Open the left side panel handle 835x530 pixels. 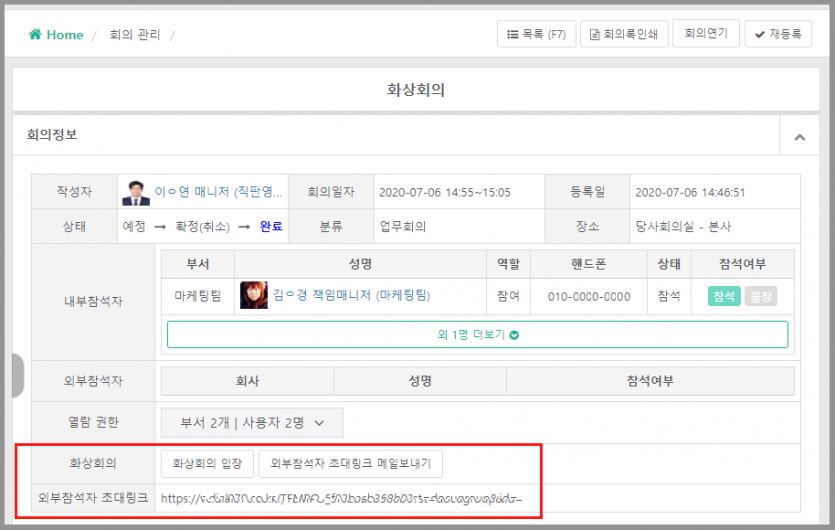[18, 375]
